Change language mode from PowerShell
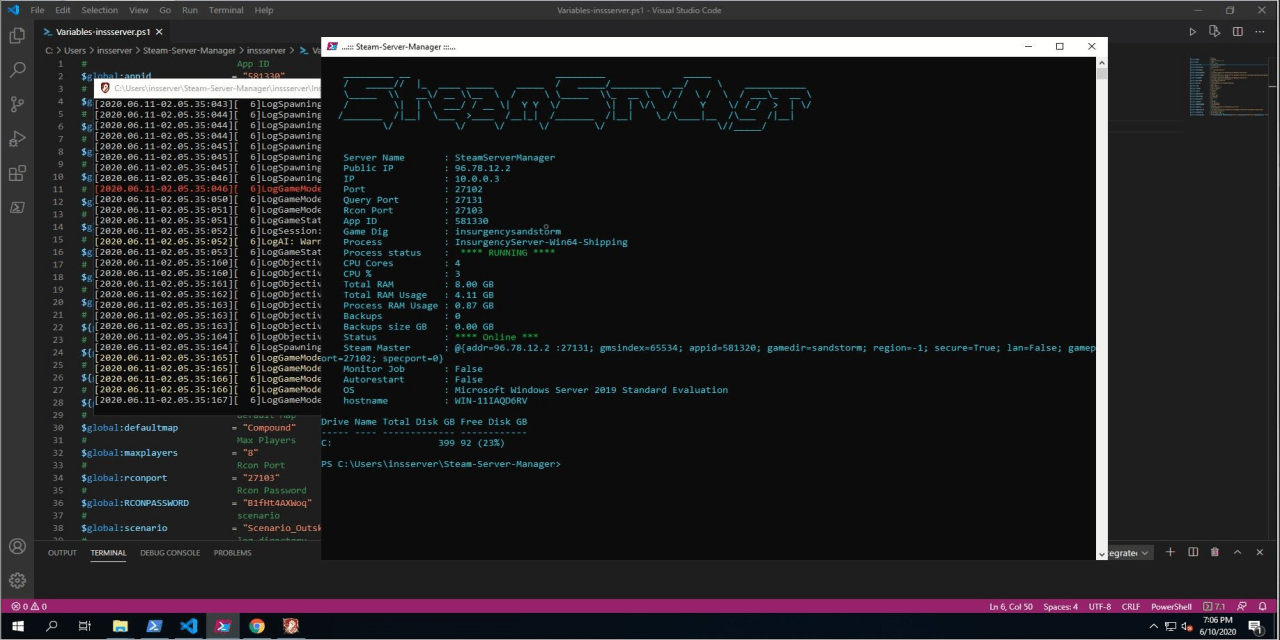1280x640 pixels. point(1171,606)
